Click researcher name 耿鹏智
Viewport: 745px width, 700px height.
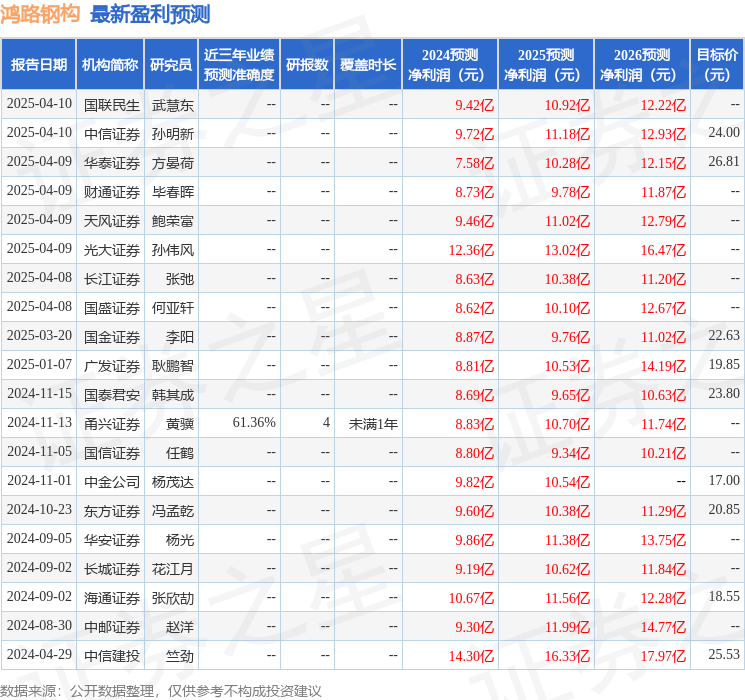coord(173,366)
